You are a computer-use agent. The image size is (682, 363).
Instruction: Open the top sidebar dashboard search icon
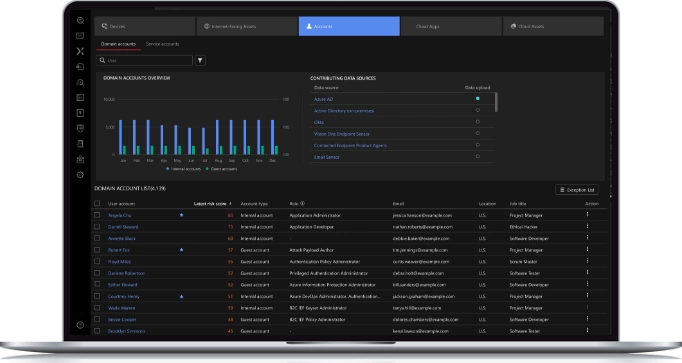[x=80, y=20]
